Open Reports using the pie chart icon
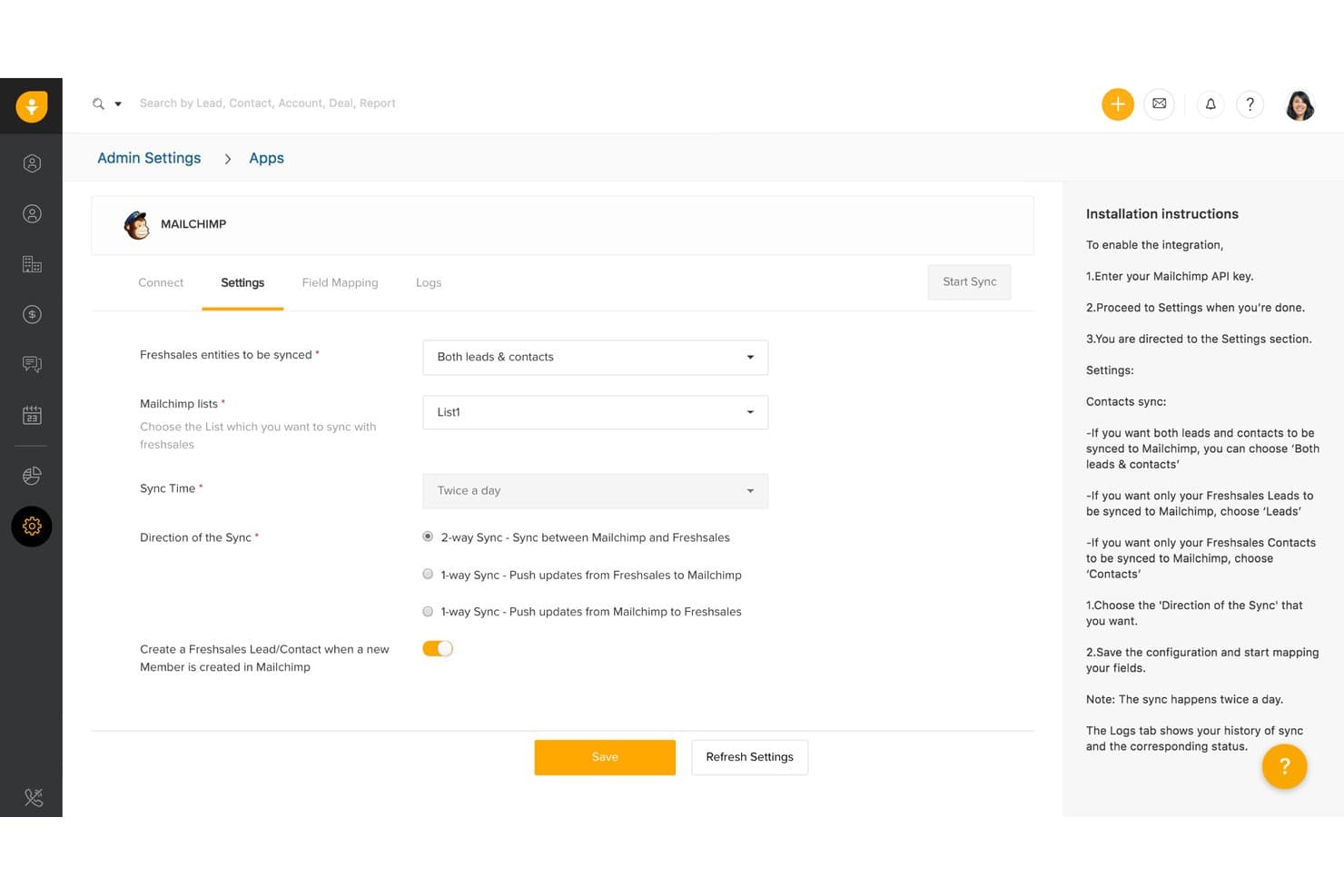 (32, 476)
